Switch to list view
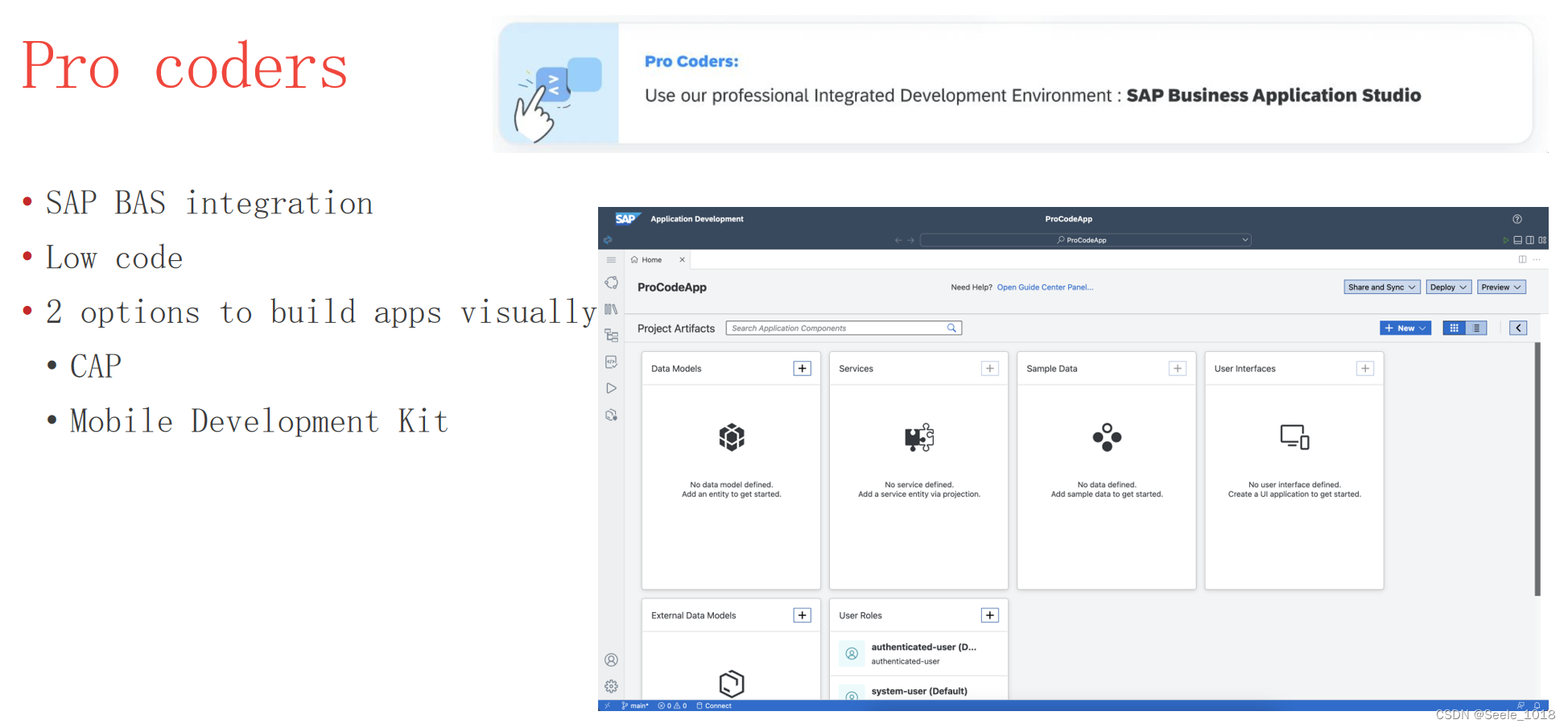The height and width of the screenshot is (728, 1568). click(x=1476, y=328)
